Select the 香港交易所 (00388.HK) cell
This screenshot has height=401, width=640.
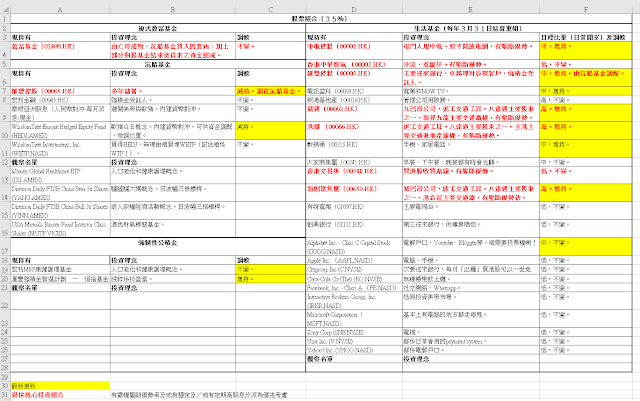click(x=354, y=176)
